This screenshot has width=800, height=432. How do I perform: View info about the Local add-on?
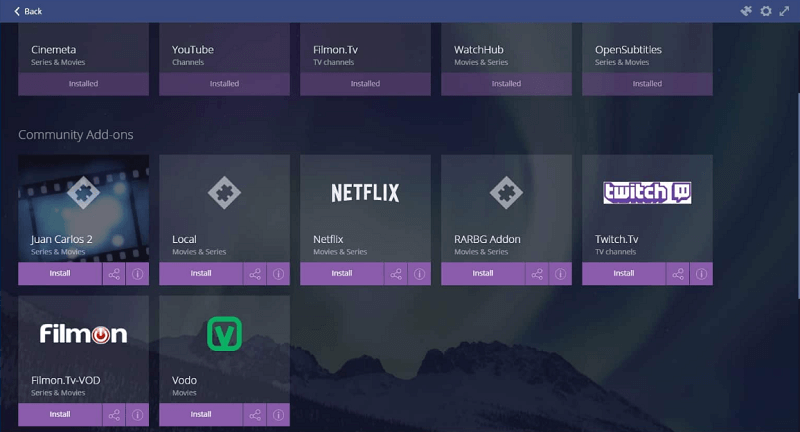[279, 274]
